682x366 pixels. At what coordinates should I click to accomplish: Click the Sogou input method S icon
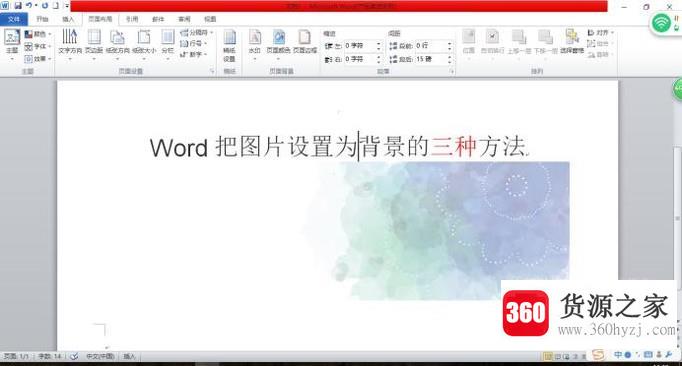598,356
